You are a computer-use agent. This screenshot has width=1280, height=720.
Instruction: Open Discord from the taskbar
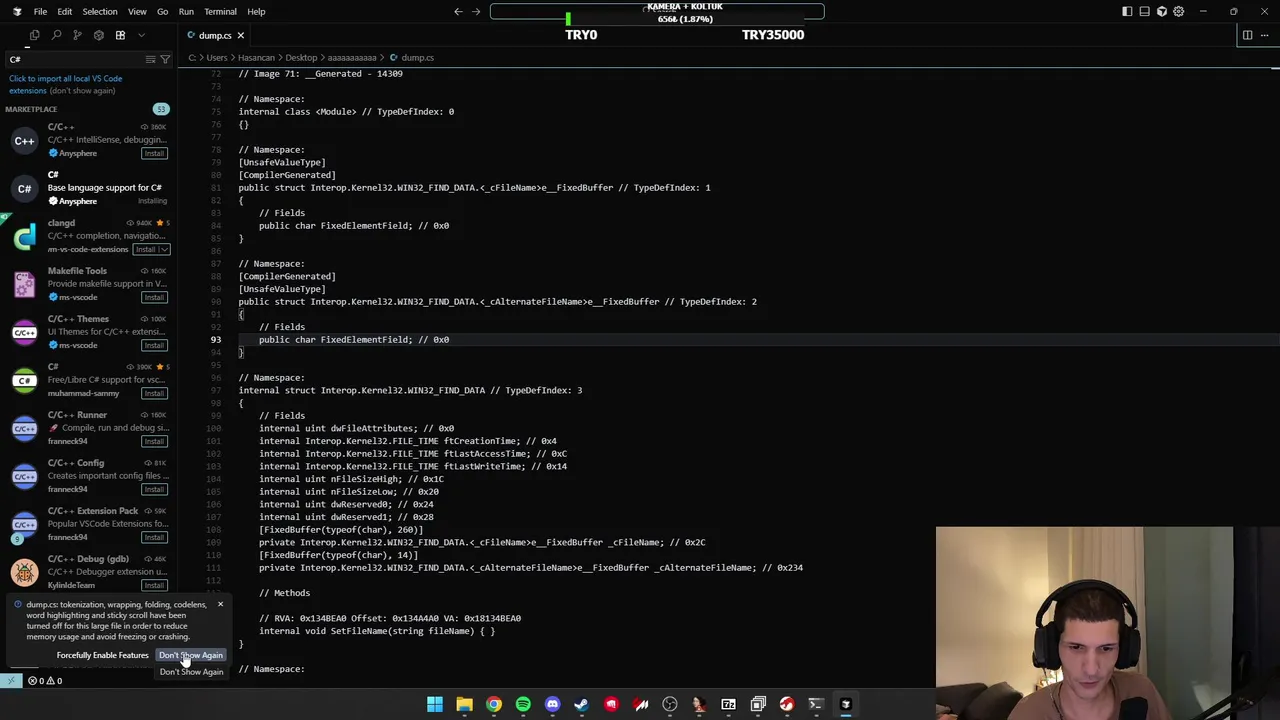552,704
